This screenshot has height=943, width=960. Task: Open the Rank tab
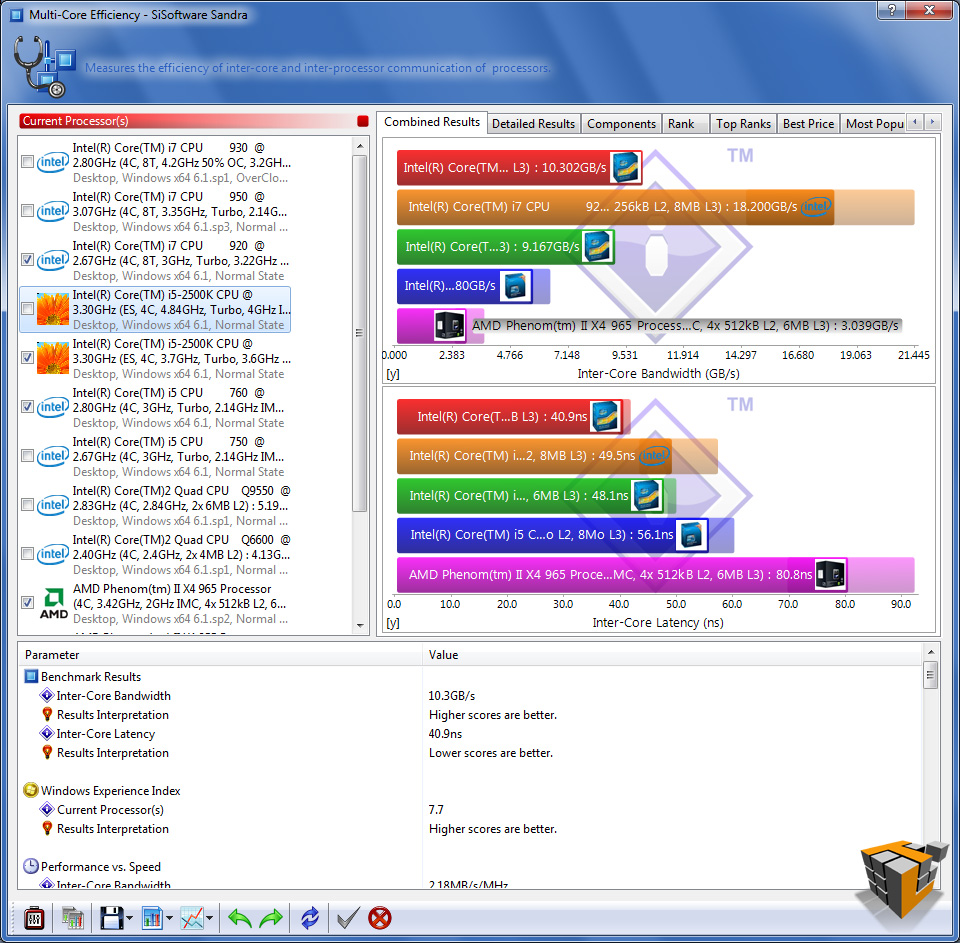coord(684,124)
